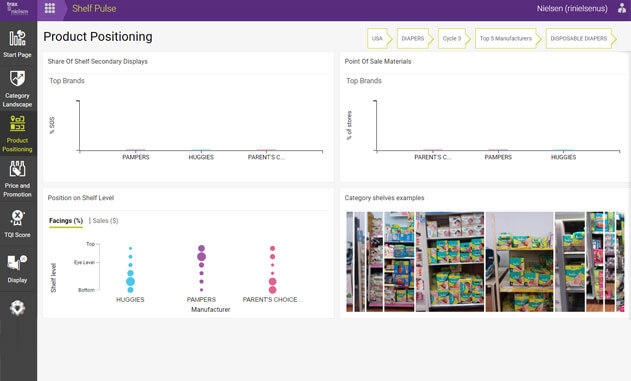Switch to the Facings (%) tab
The width and height of the screenshot is (631, 381).
[x=66, y=220]
